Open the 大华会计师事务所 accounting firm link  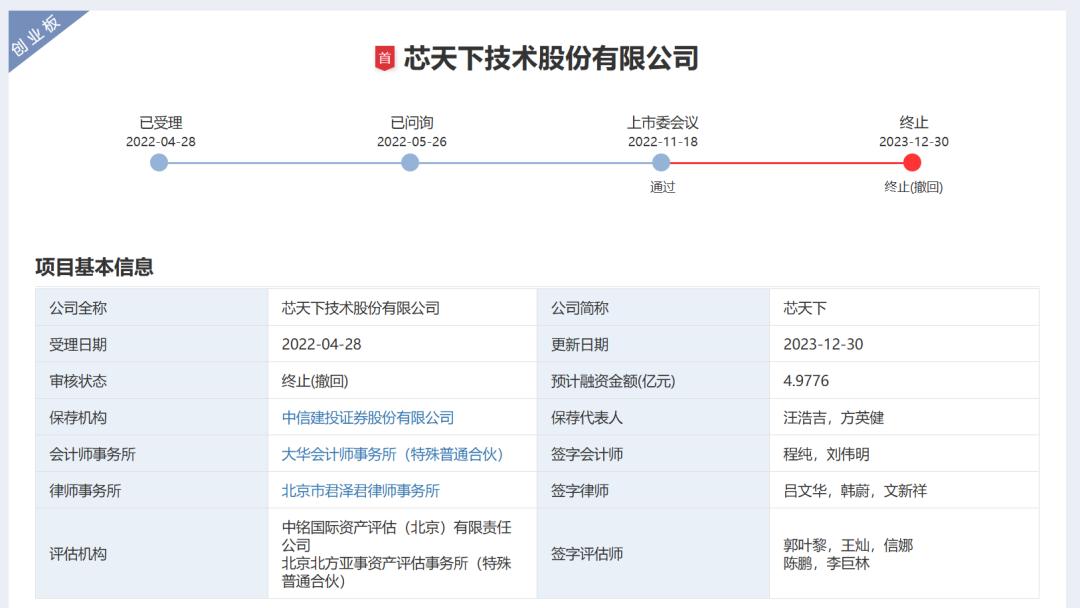[392, 453]
